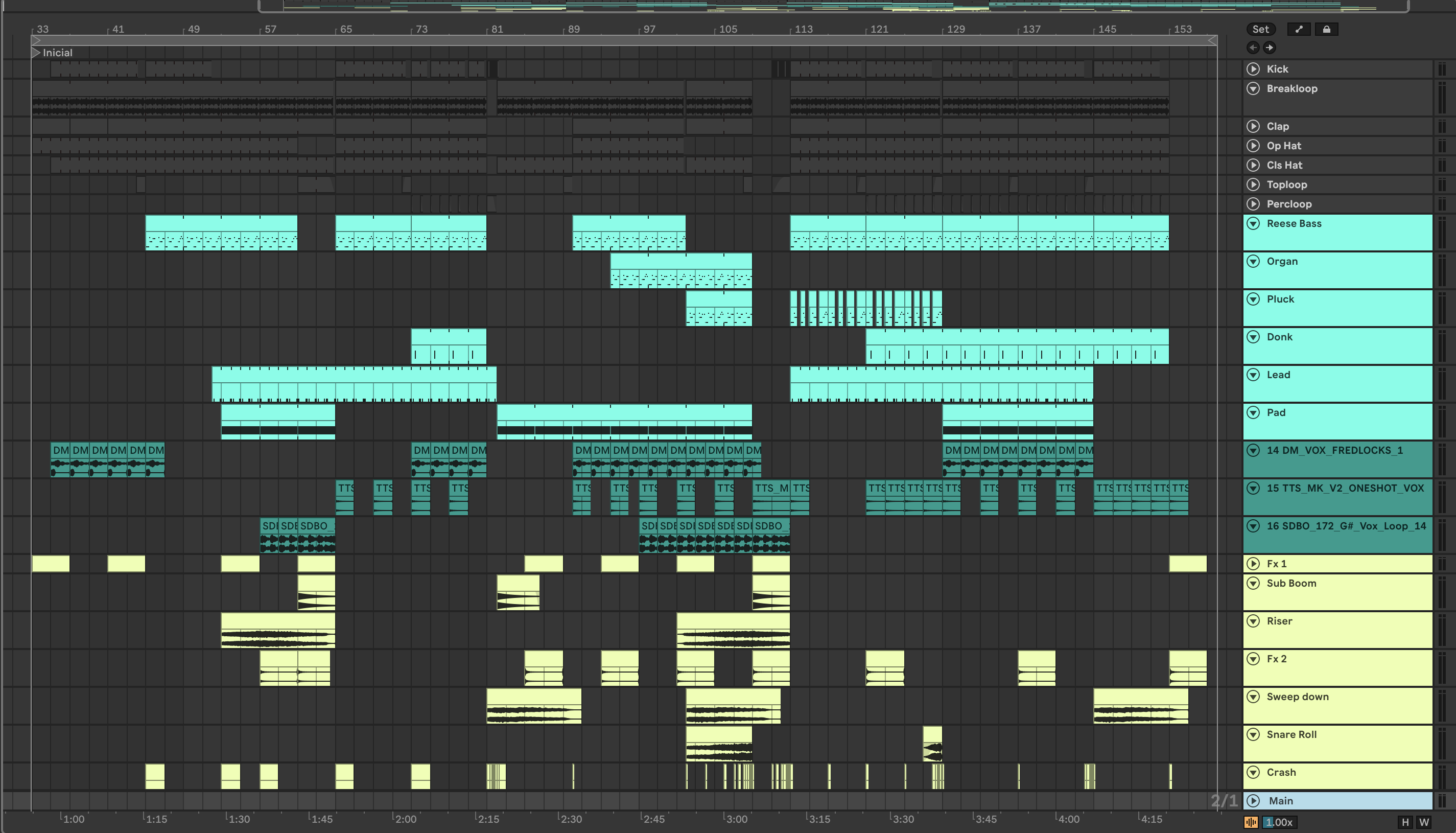Image resolution: width=1456 pixels, height=833 pixels.
Task: Fold the 15 TTS_MK_V2_ONESHOT_VOX track
Action: [x=1253, y=488]
